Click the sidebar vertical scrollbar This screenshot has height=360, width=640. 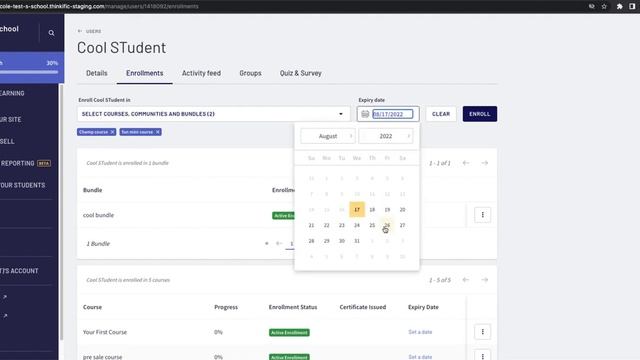(62, 212)
